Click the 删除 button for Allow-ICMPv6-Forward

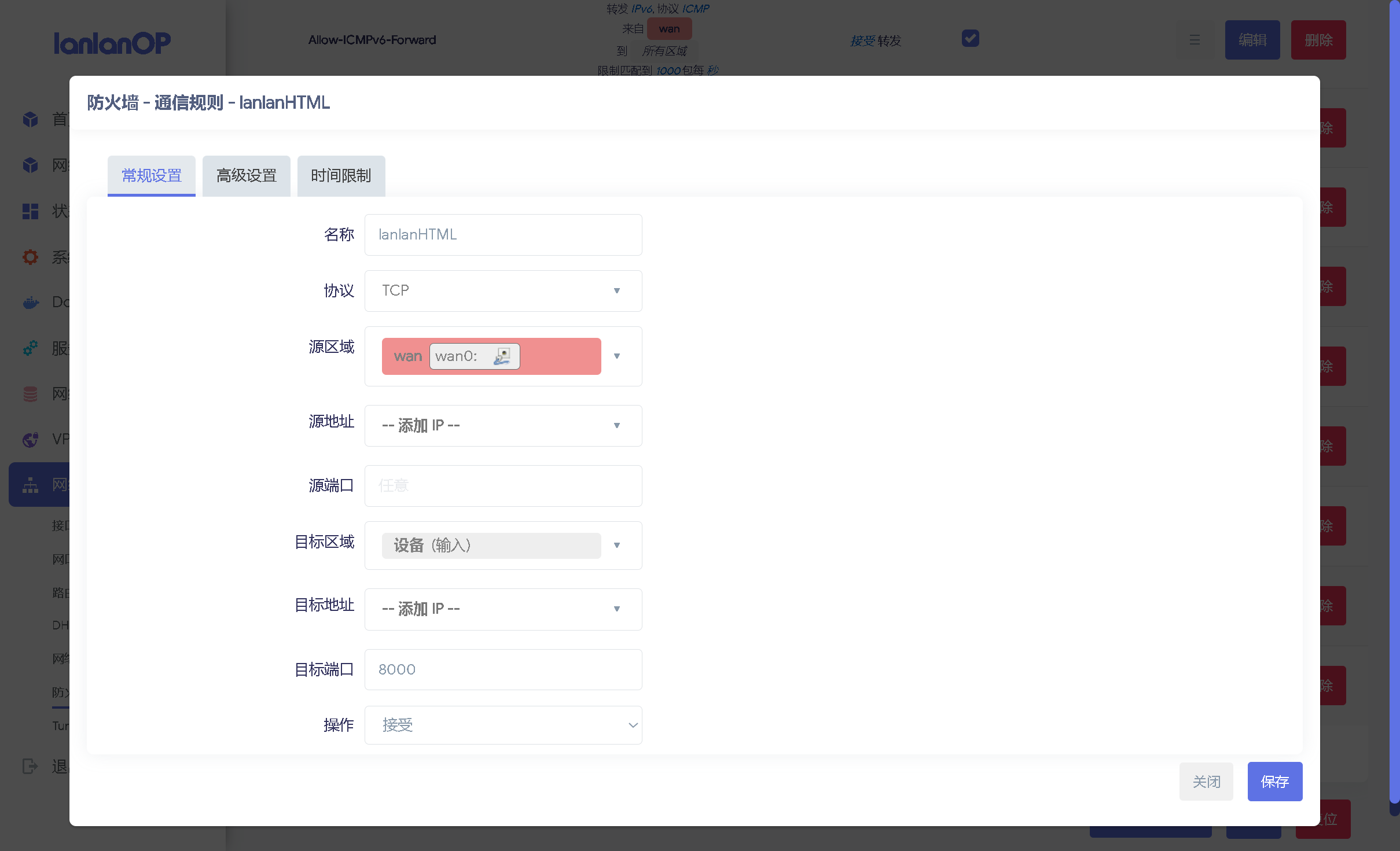point(1318,40)
